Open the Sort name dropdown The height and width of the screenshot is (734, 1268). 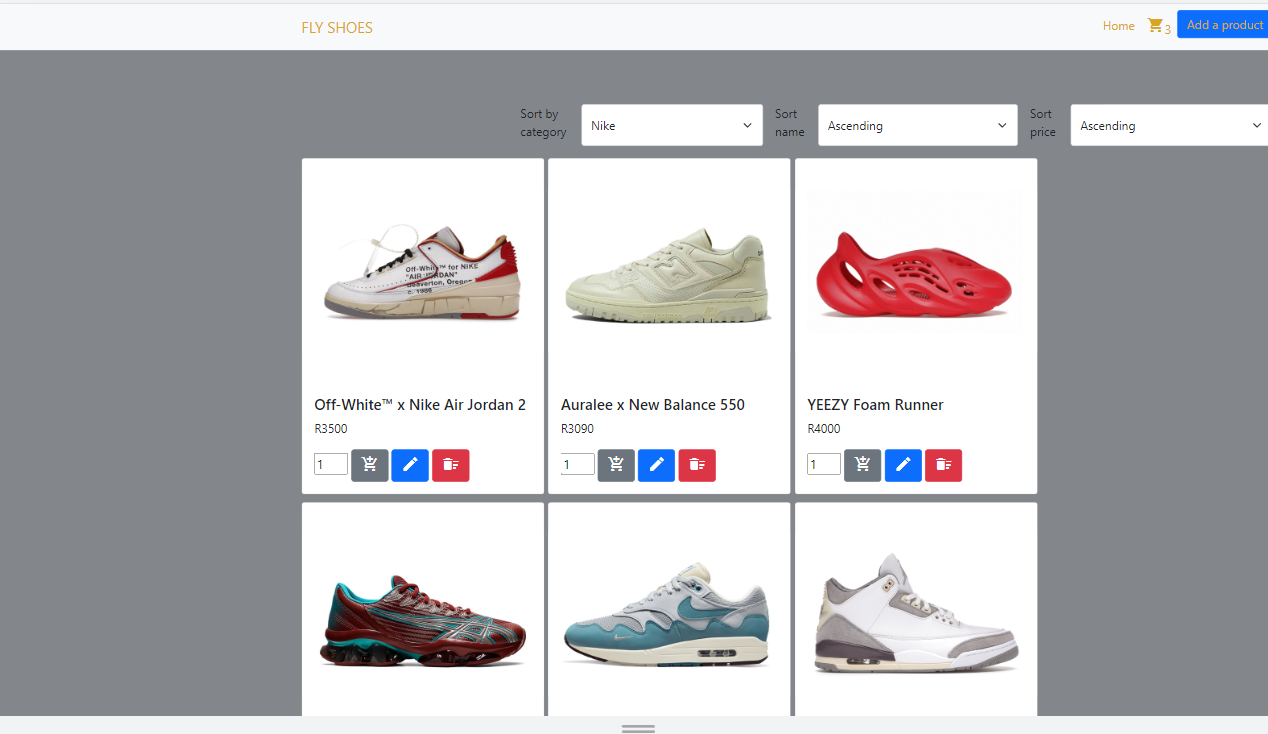click(x=917, y=125)
